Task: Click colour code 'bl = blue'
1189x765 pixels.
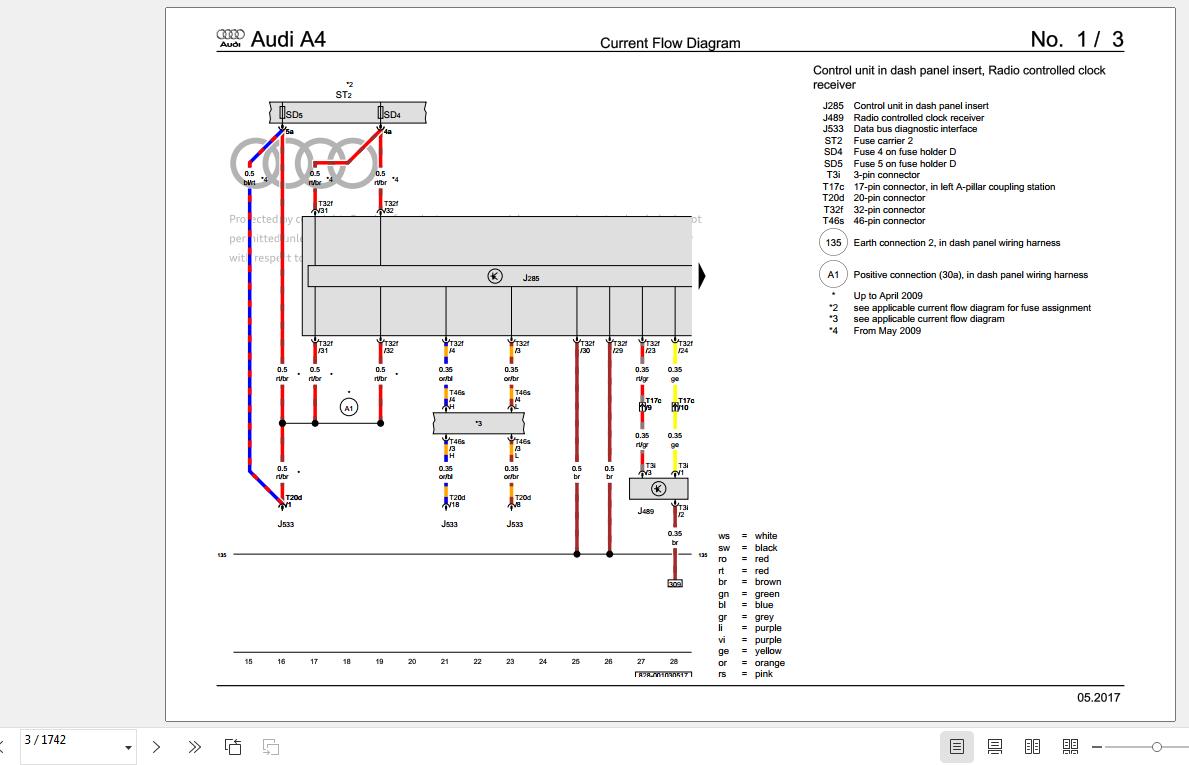Action: tap(746, 605)
